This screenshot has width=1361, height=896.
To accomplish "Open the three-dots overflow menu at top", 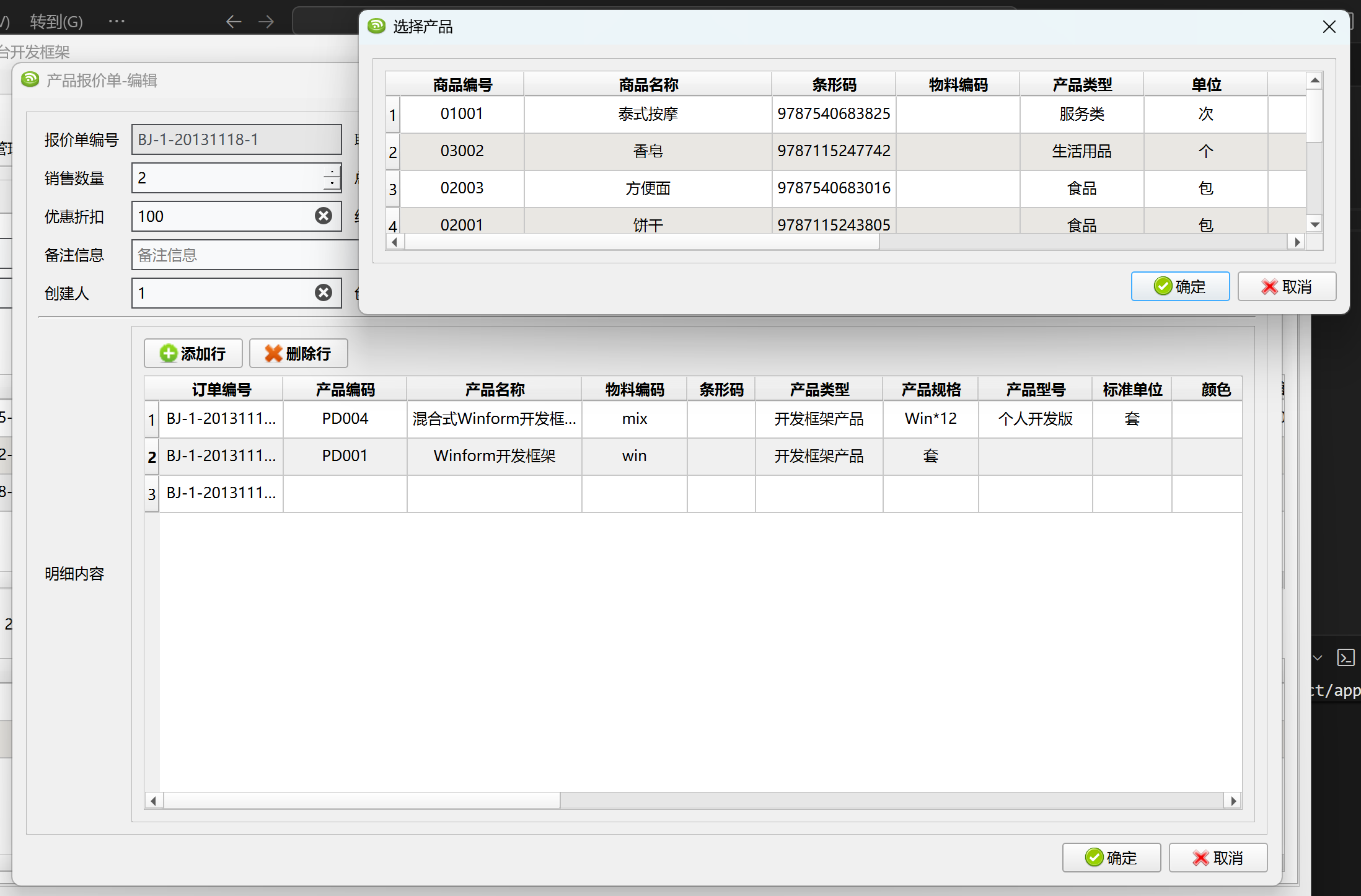I will coord(117,22).
